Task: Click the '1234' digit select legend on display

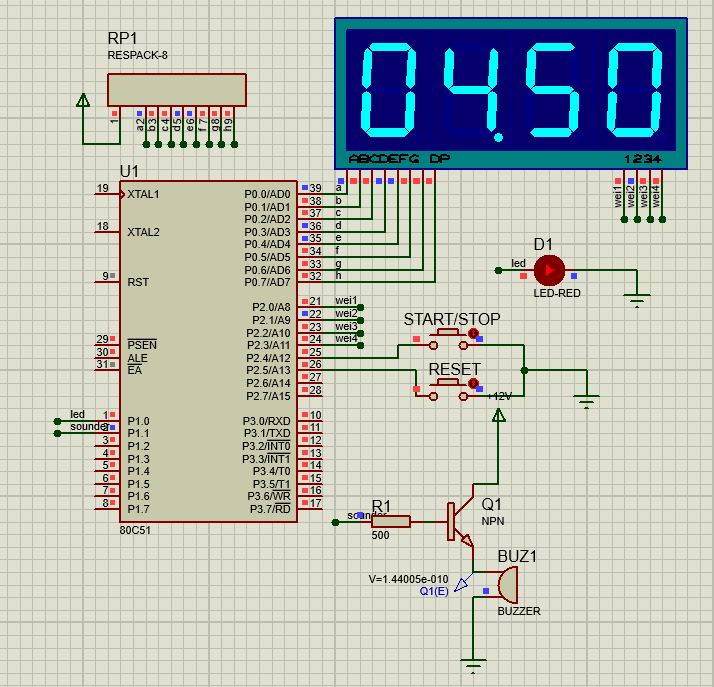Action: pos(643,159)
